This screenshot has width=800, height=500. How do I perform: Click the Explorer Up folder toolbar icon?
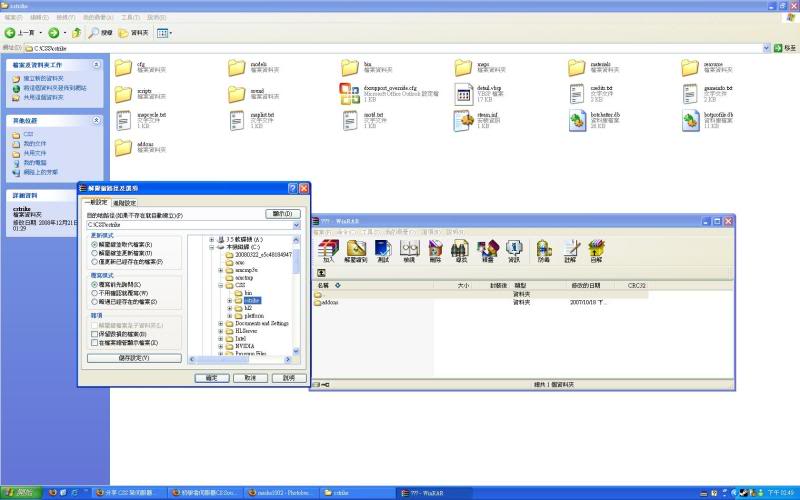[x=76, y=33]
